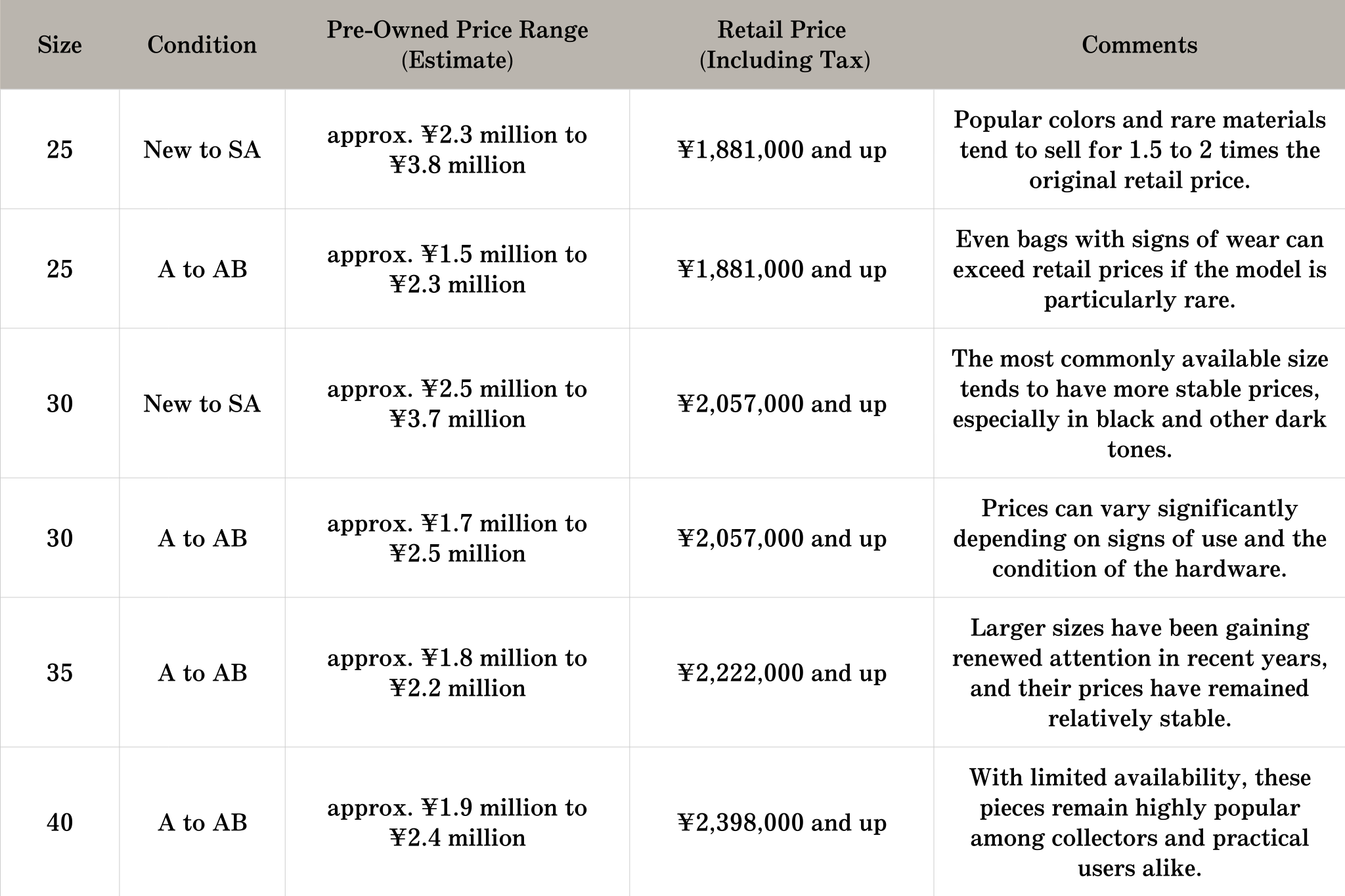The image size is (1345, 896).
Task: Select the Pre-Owned Price Range header
Action: [x=457, y=45]
